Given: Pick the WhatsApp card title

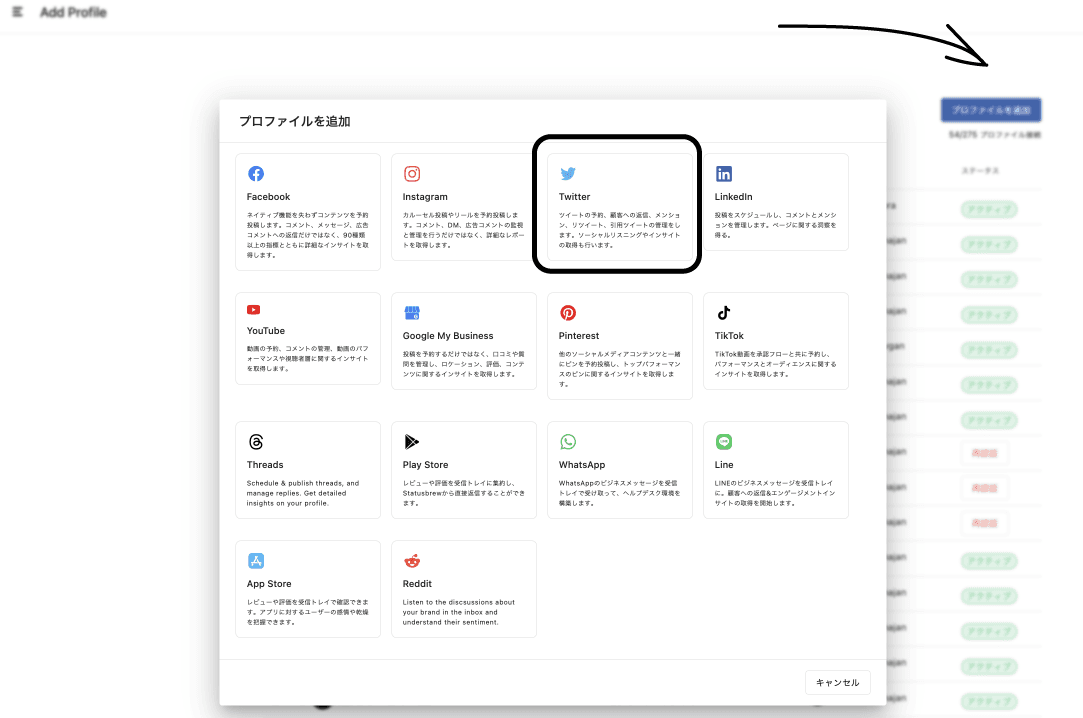Looking at the screenshot, I should [582, 465].
